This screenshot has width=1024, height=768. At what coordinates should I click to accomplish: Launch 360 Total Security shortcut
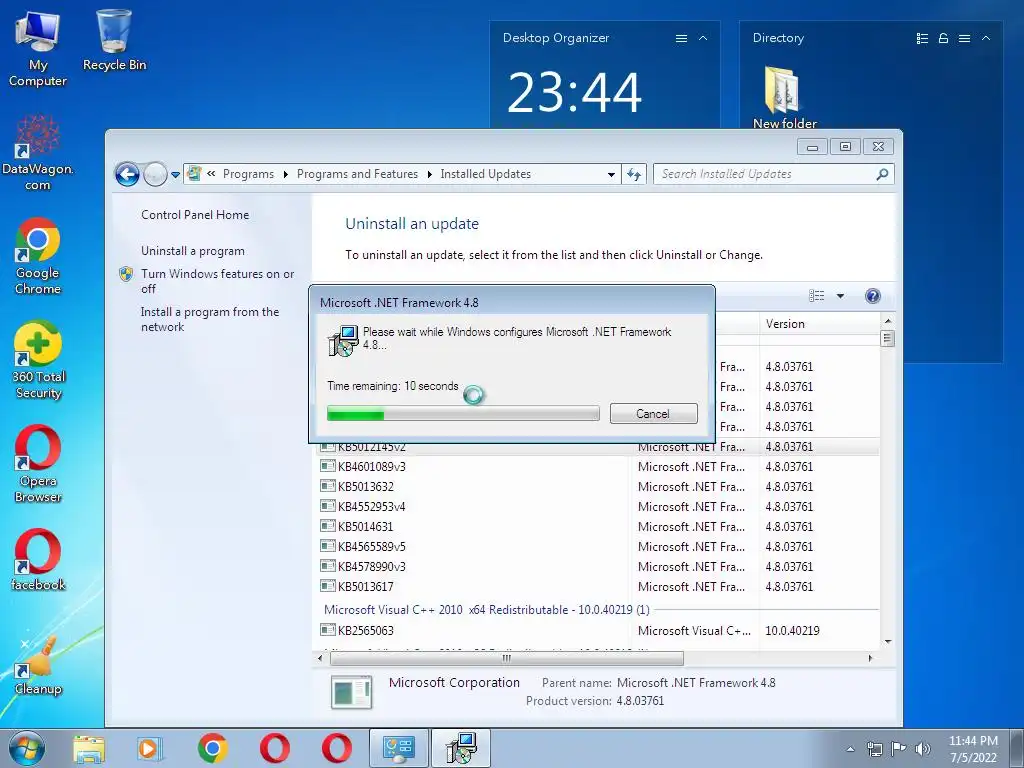[38, 360]
